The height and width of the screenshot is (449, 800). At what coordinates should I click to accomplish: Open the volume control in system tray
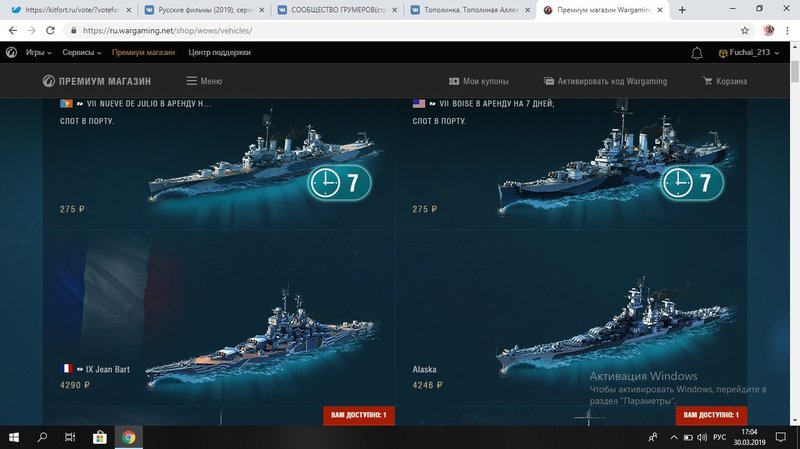coord(702,437)
